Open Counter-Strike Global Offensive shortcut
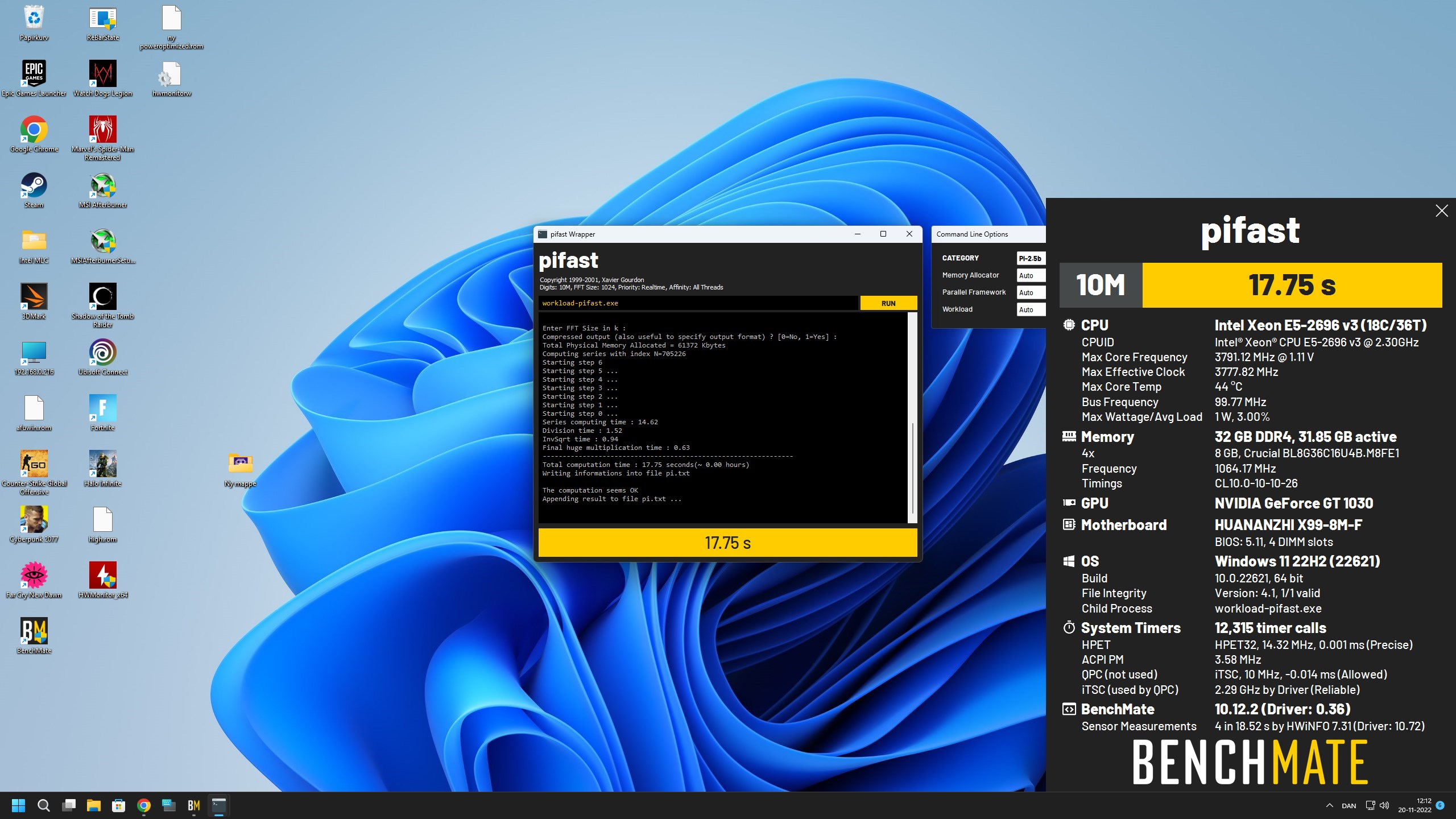This screenshot has width=1456, height=819. click(34, 473)
